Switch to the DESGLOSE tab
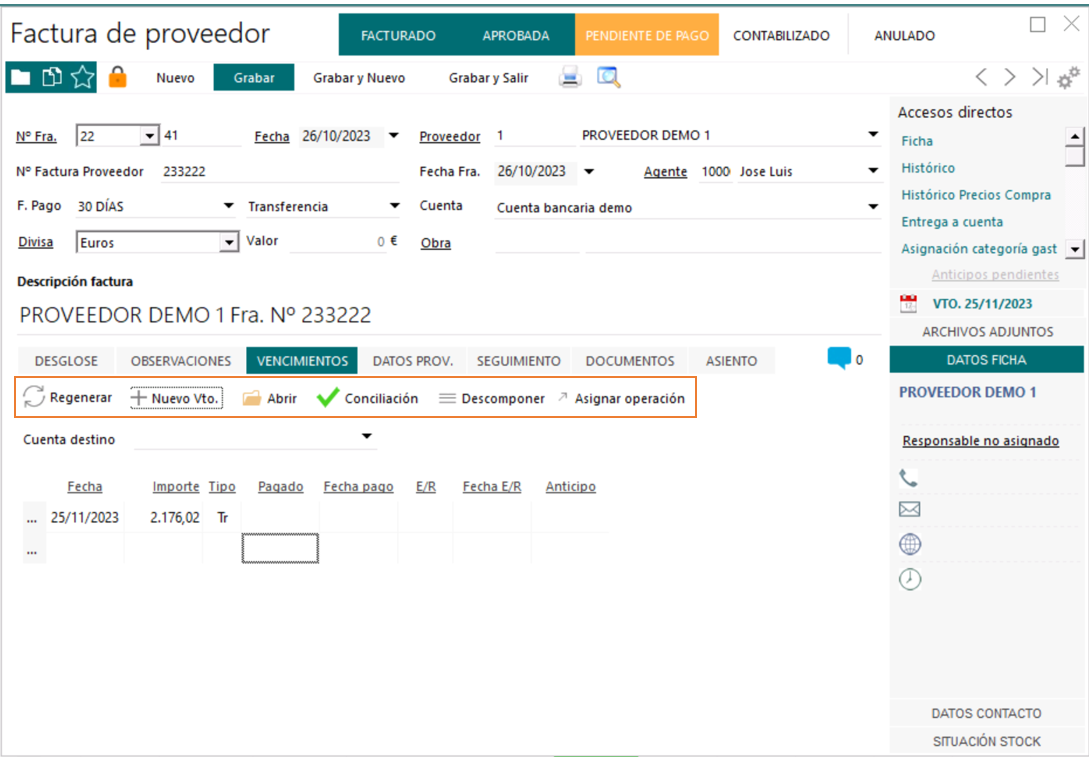Viewport: 1089px width, 759px height. tap(66, 360)
